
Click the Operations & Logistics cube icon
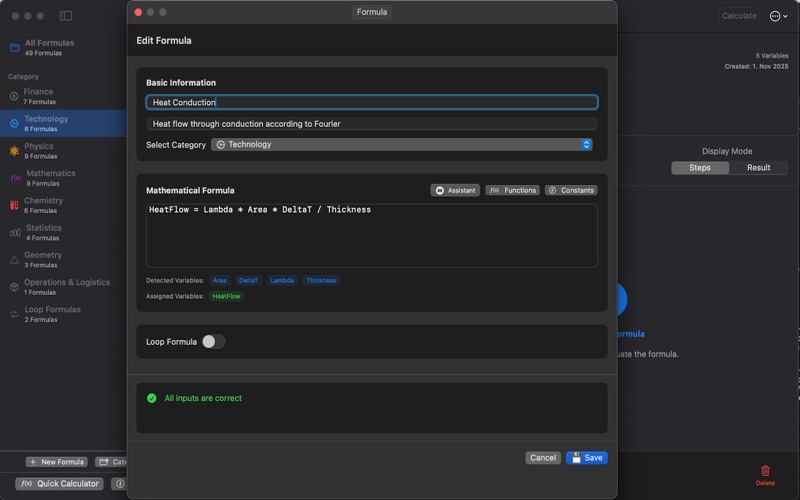[x=14, y=287]
